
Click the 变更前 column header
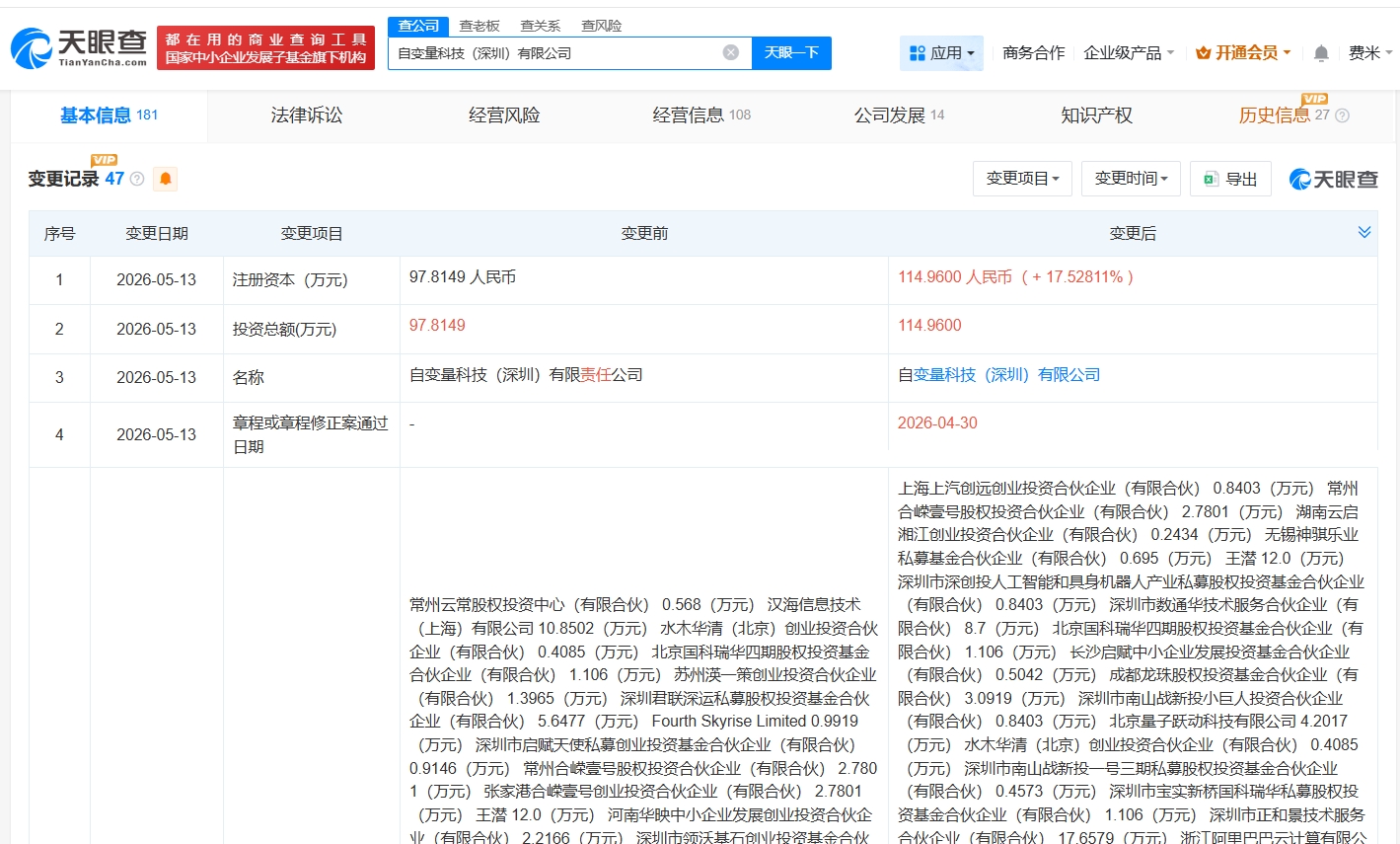click(644, 233)
